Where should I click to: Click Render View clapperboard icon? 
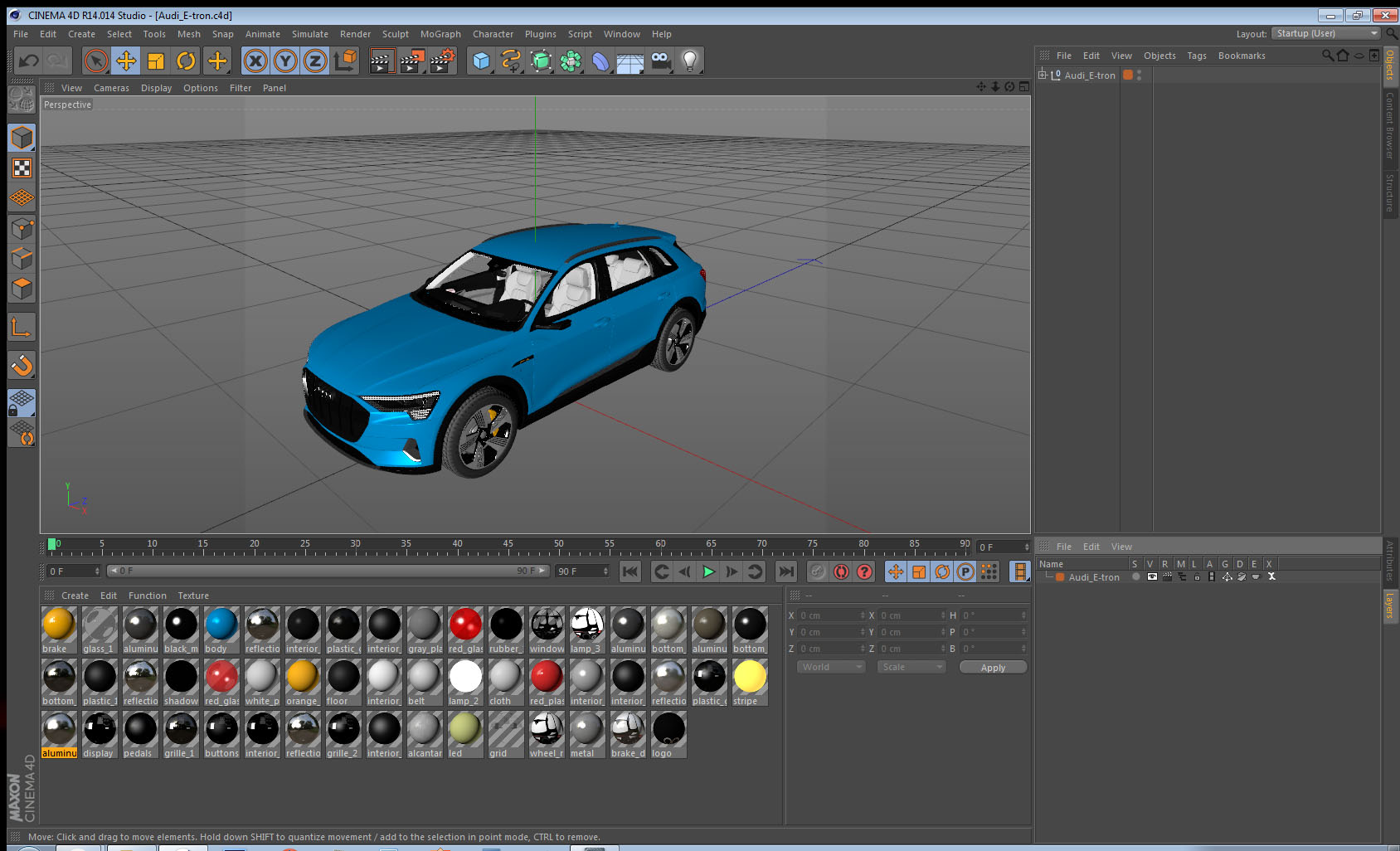382,61
